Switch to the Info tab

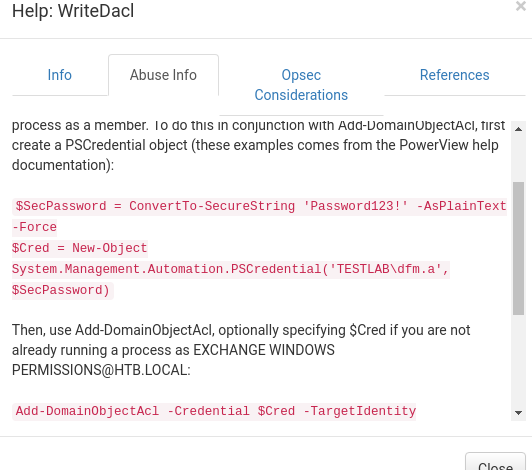pyautogui.click(x=60, y=75)
